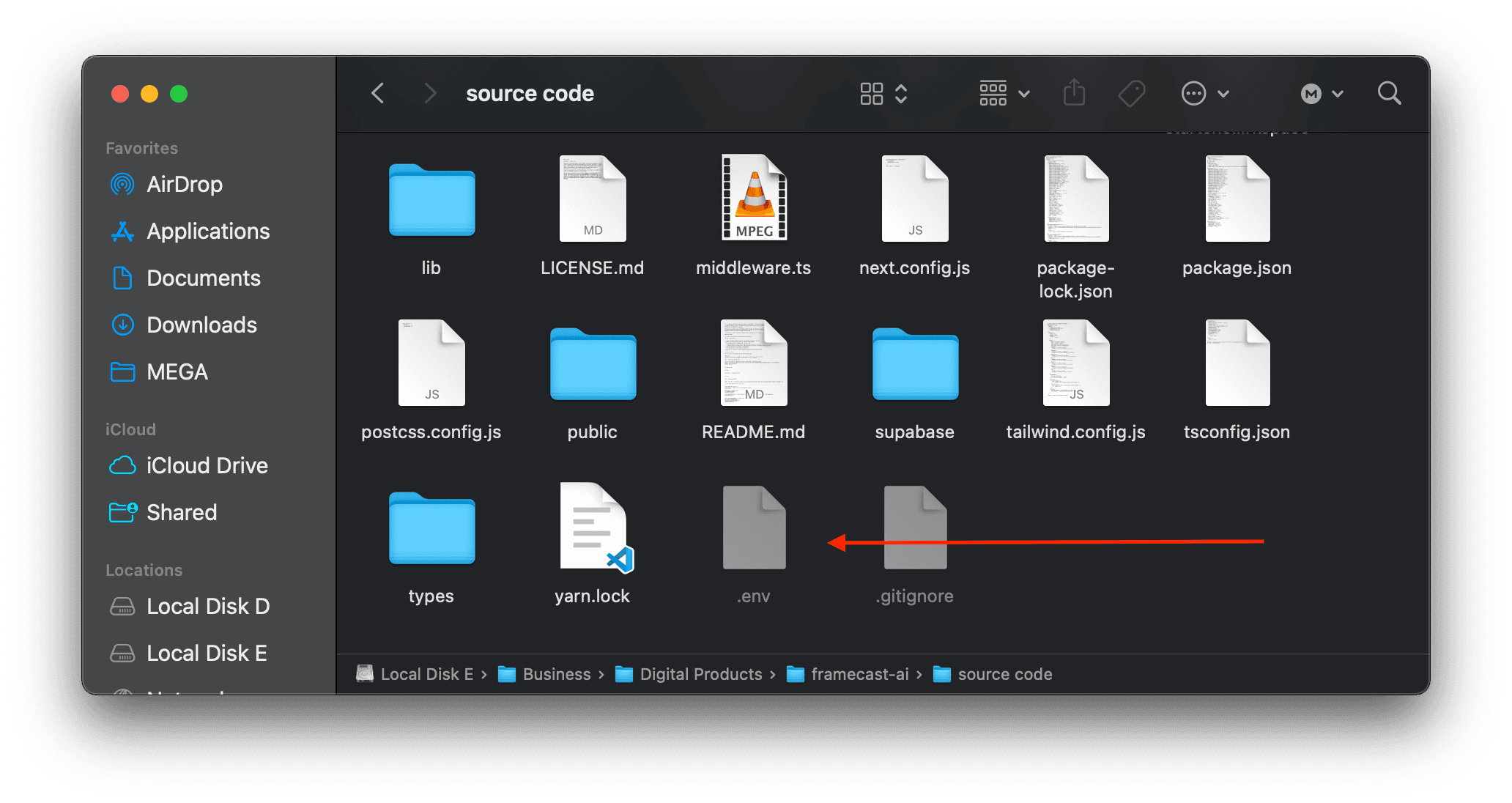Select the middleware.ts MPEG icon
The image size is (1512, 803).
point(754,198)
